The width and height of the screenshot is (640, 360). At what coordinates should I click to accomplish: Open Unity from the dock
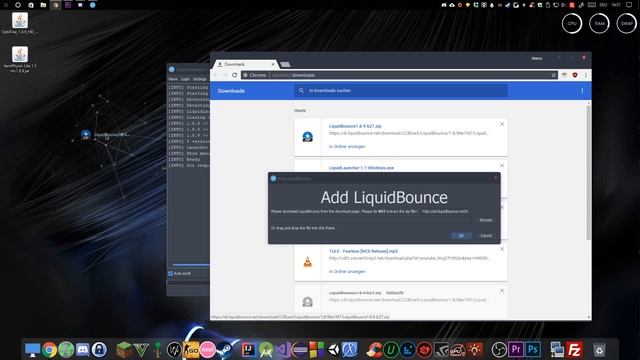(333, 350)
